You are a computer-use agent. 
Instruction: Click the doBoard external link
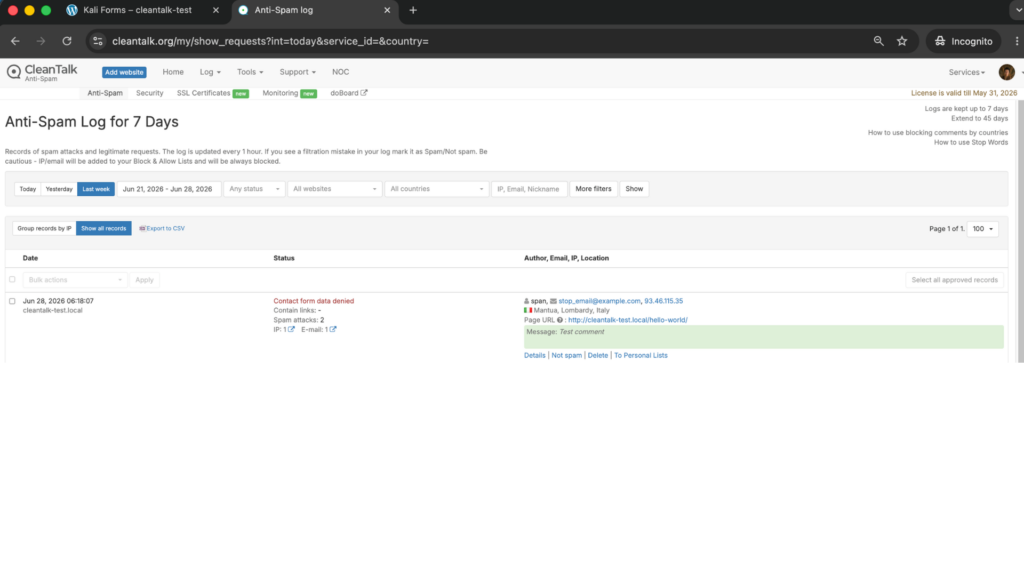349,93
